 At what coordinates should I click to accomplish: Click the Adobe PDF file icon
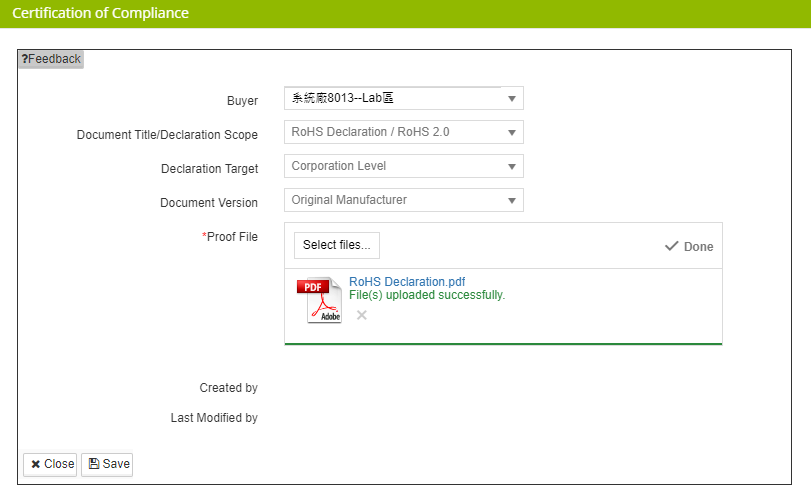[319, 301]
